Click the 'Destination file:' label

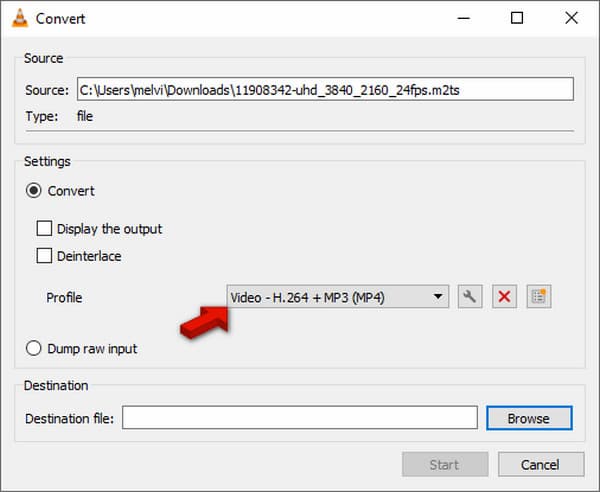point(70,419)
